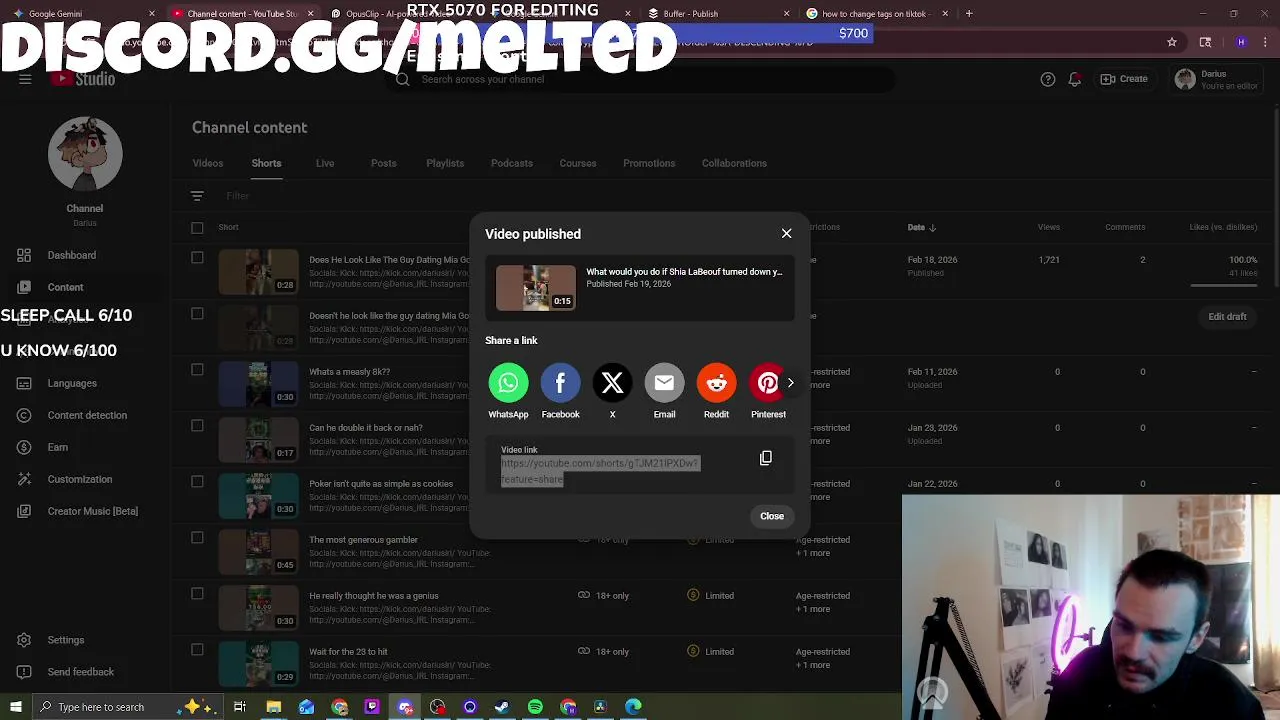This screenshot has width=1280, height=720.
Task: Switch to the Courses tab
Action: pos(578,163)
